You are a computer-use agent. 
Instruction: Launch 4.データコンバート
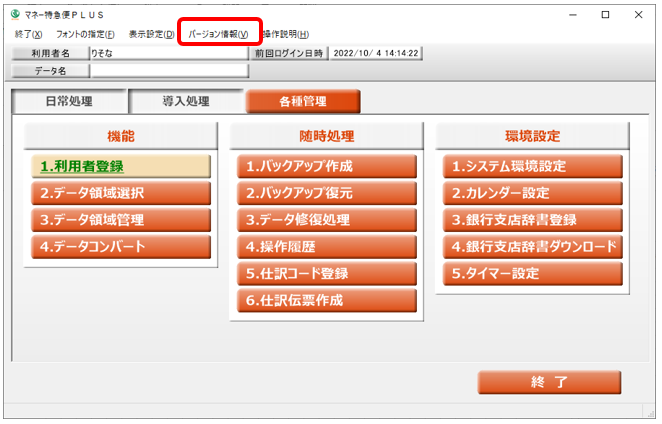(x=121, y=247)
